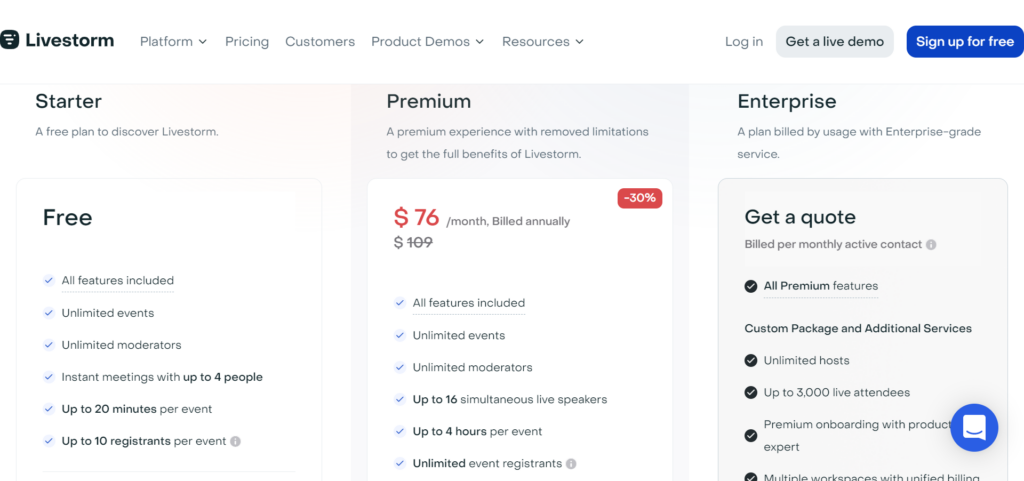Open the Resources menu label
The height and width of the screenshot is (481, 1024).
point(536,42)
